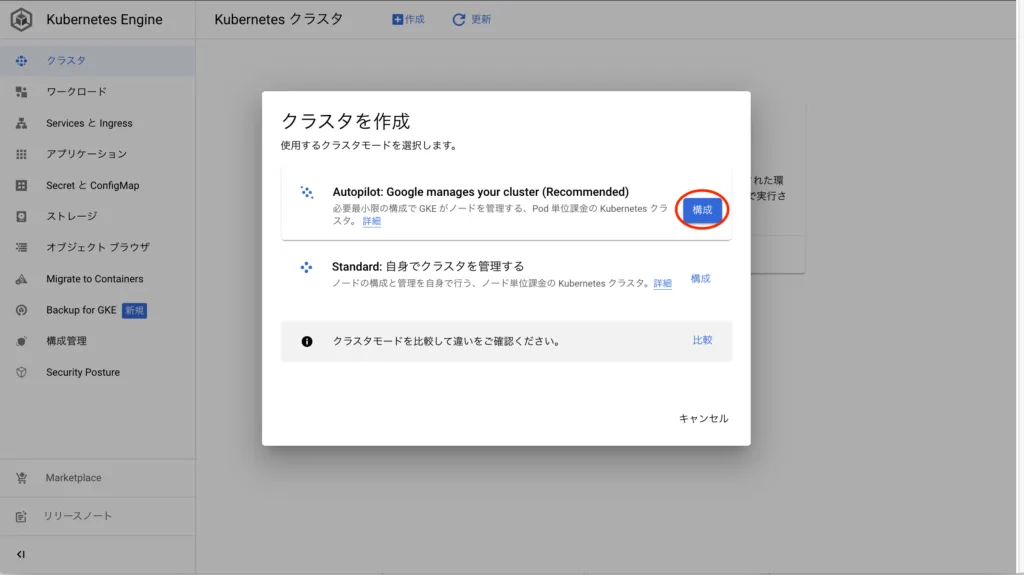1024x575 pixels.
Task: Click the Secret と ConfigMap icon
Action: [x=22, y=186]
